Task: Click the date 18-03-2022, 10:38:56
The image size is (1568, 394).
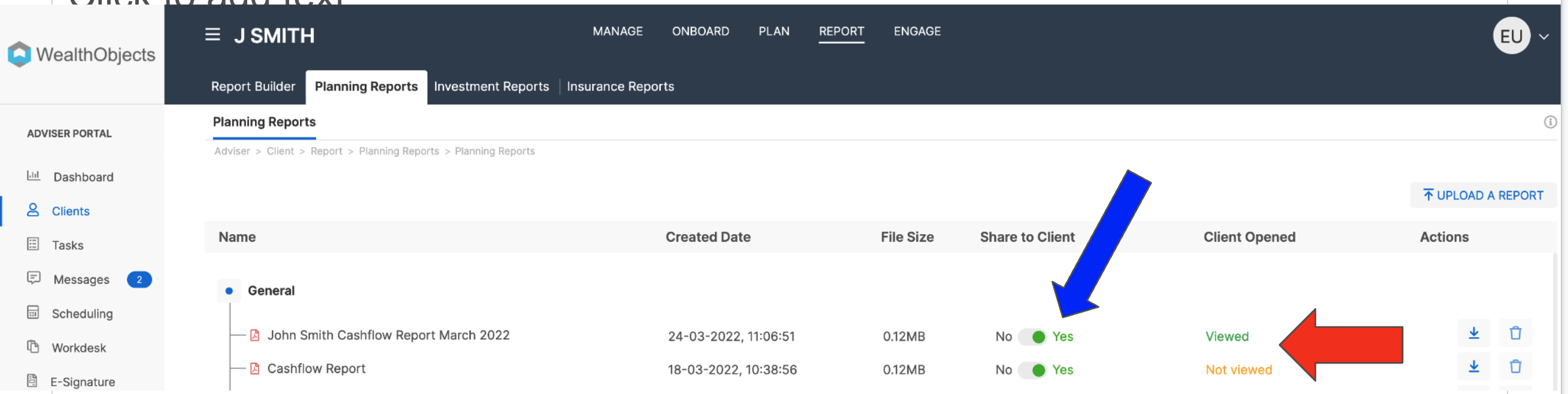Action: pyautogui.click(x=731, y=370)
